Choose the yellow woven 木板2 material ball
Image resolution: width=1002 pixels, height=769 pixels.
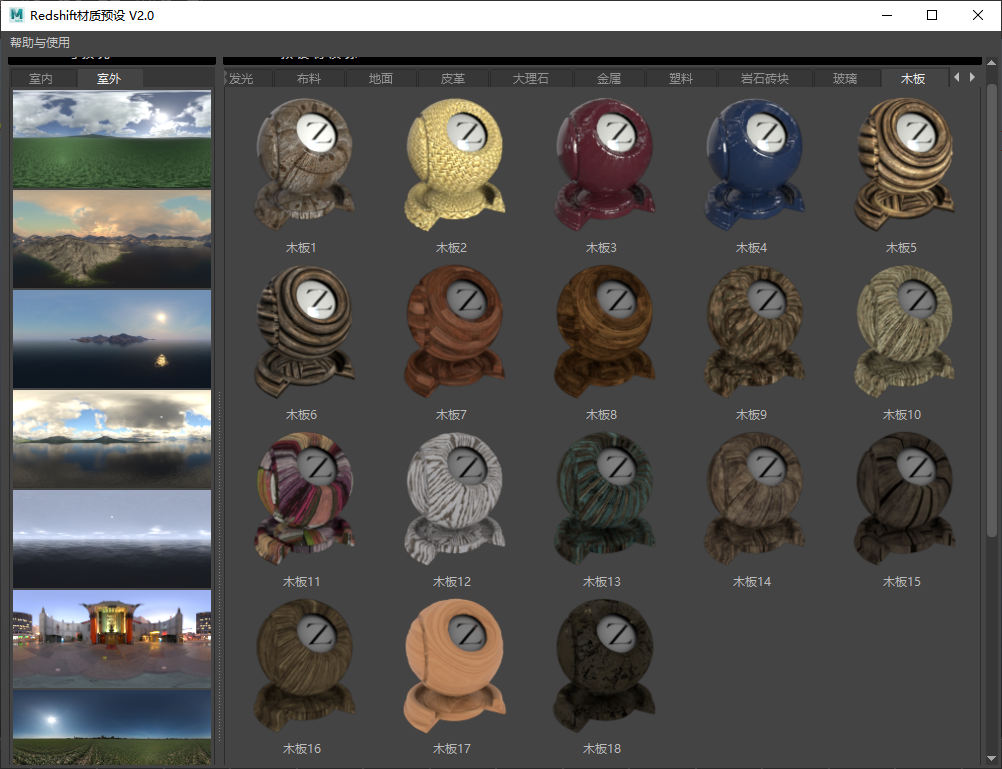click(x=450, y=164)
